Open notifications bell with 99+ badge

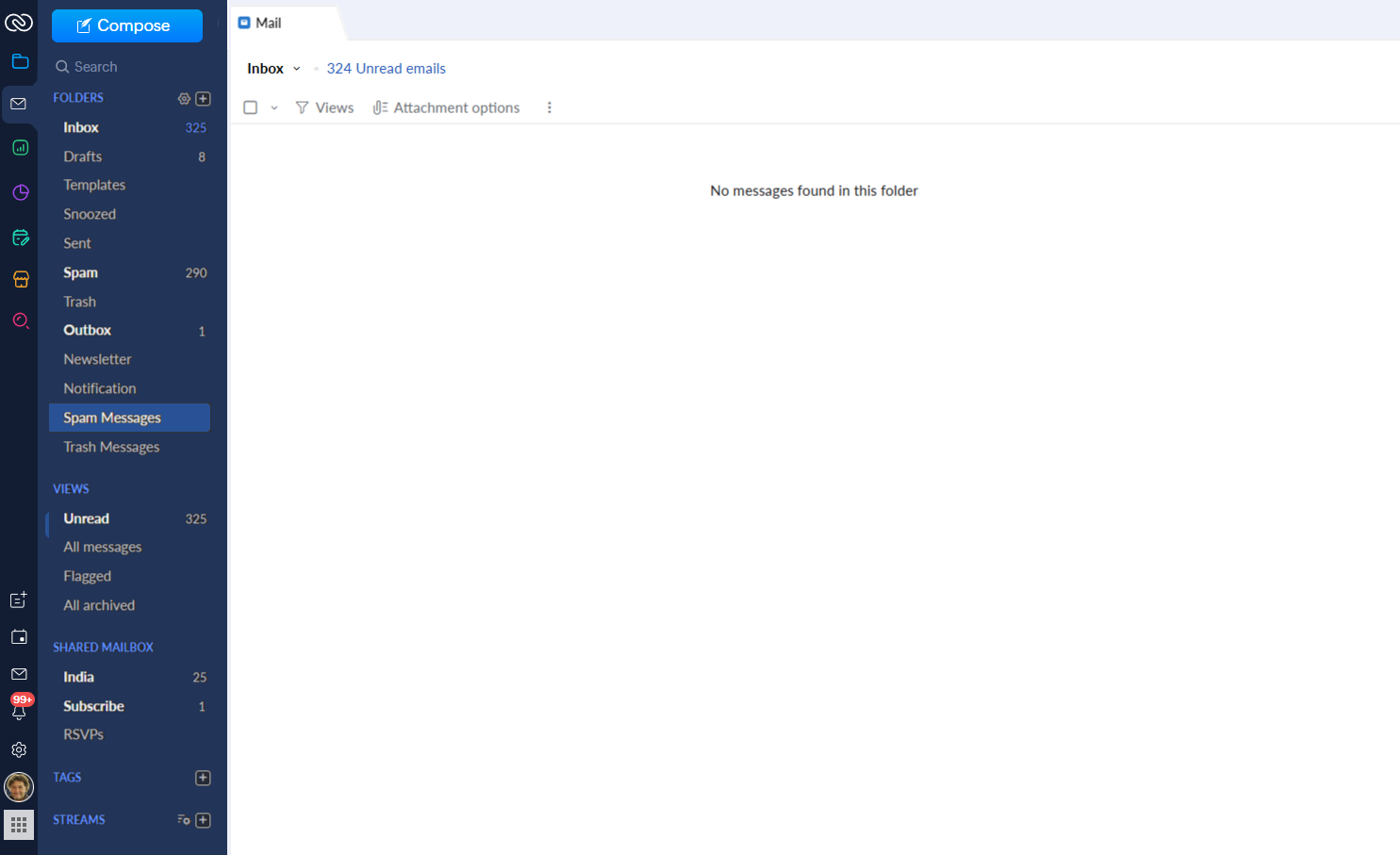20,708
